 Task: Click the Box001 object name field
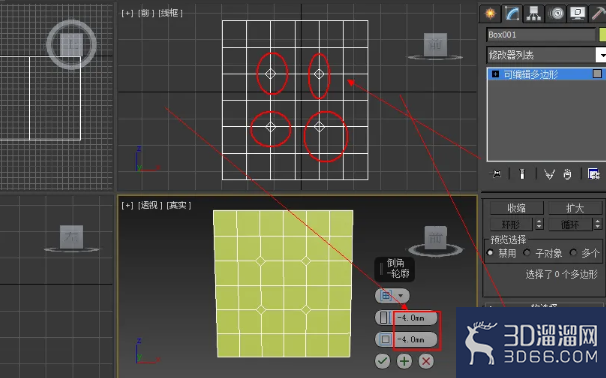point(541,35)
